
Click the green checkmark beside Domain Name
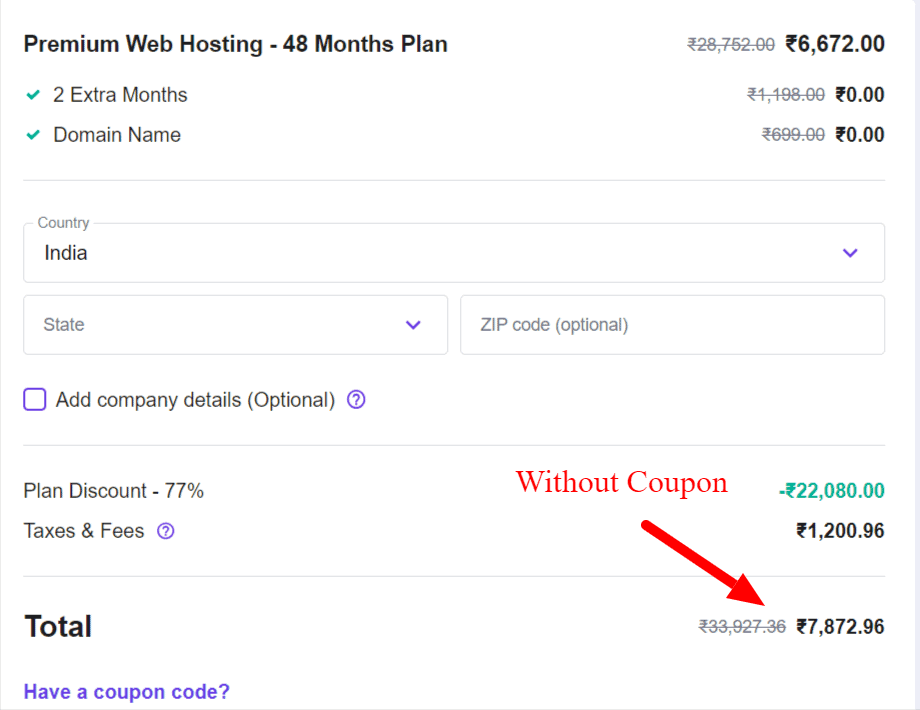click(x=33, y=135)
